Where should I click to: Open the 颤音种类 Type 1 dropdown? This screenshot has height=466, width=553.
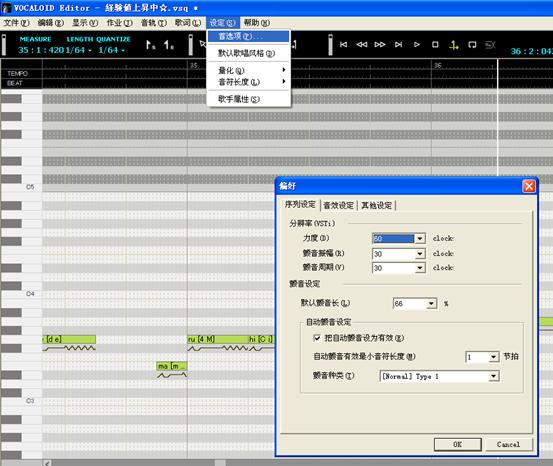tap(494, 376)
